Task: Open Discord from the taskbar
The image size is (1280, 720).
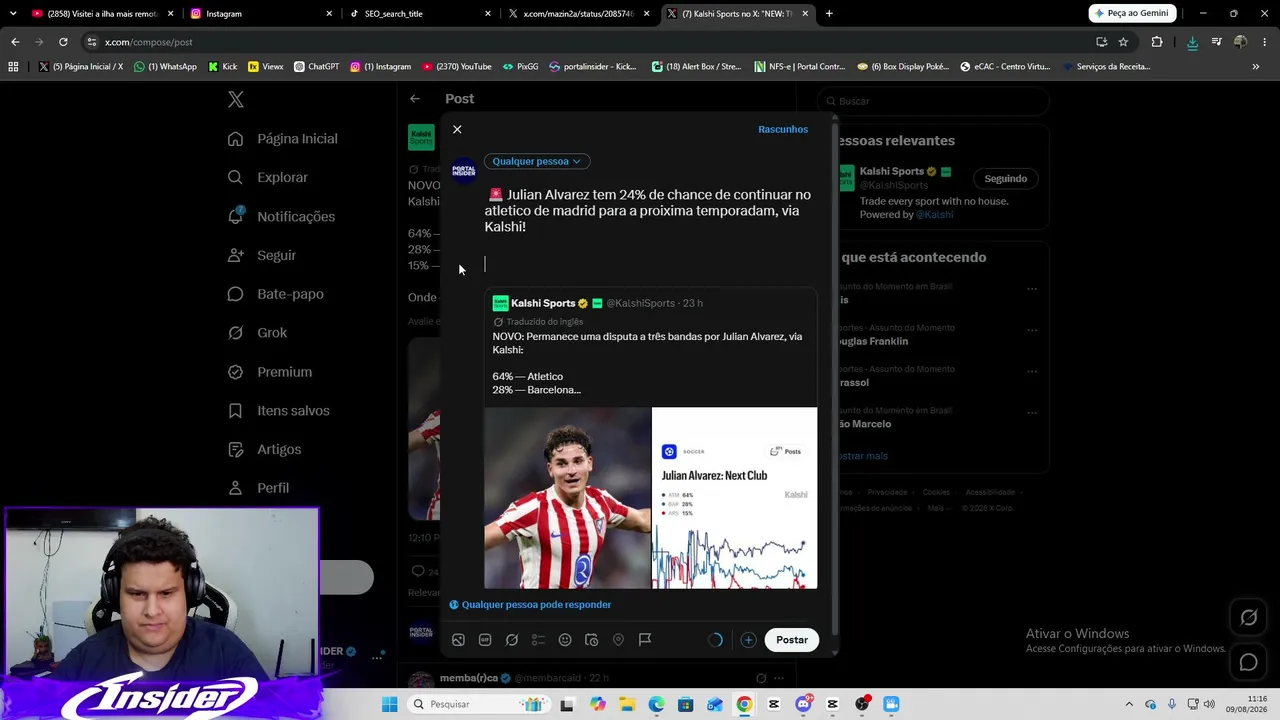Action: tap(803, 704)
